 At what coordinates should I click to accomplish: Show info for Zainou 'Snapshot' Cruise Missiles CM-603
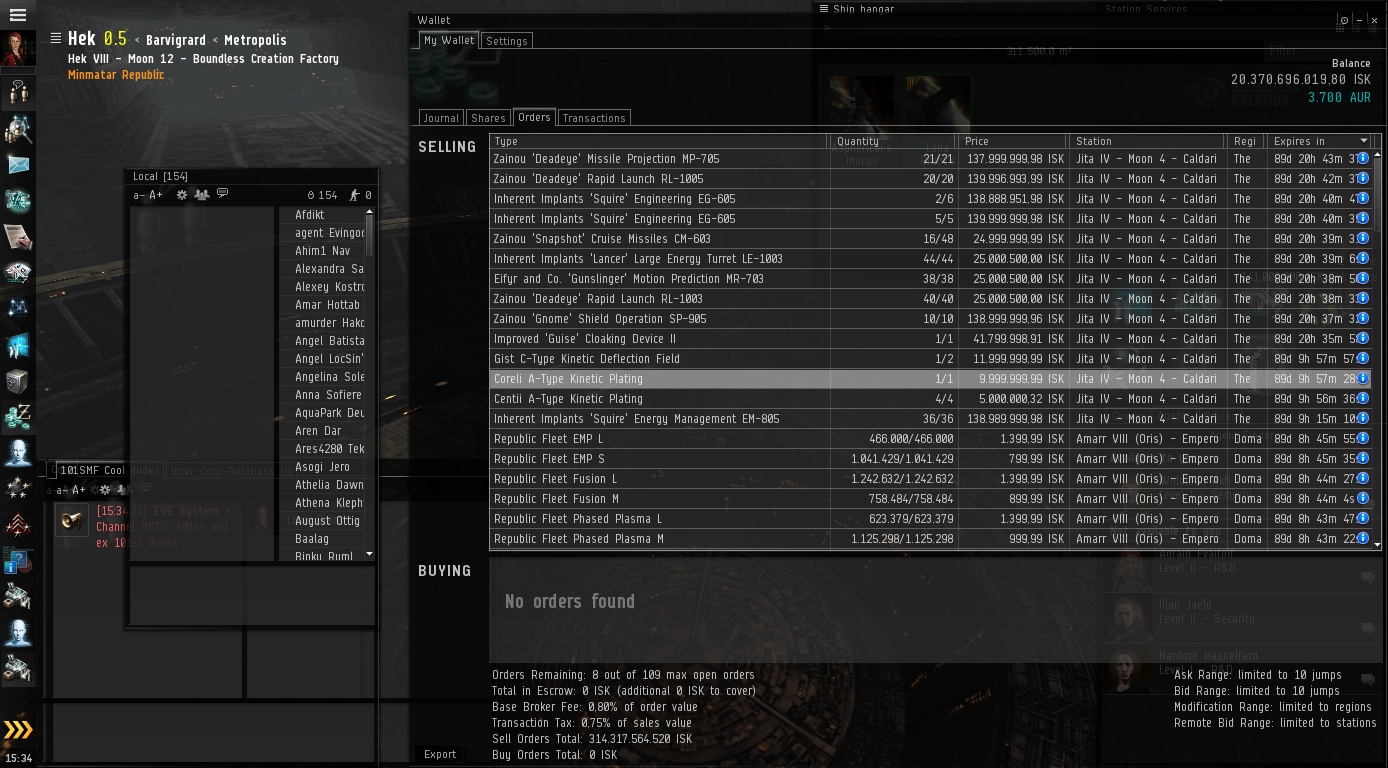(1363, 238)
